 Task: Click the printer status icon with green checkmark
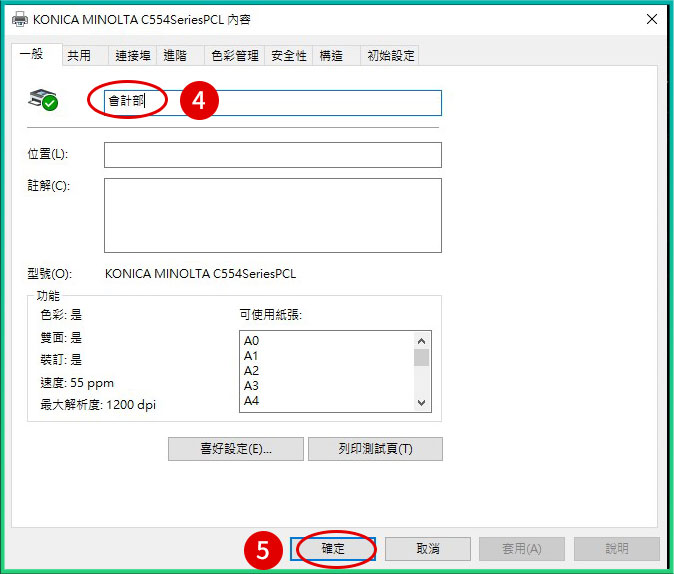(43, 100)
